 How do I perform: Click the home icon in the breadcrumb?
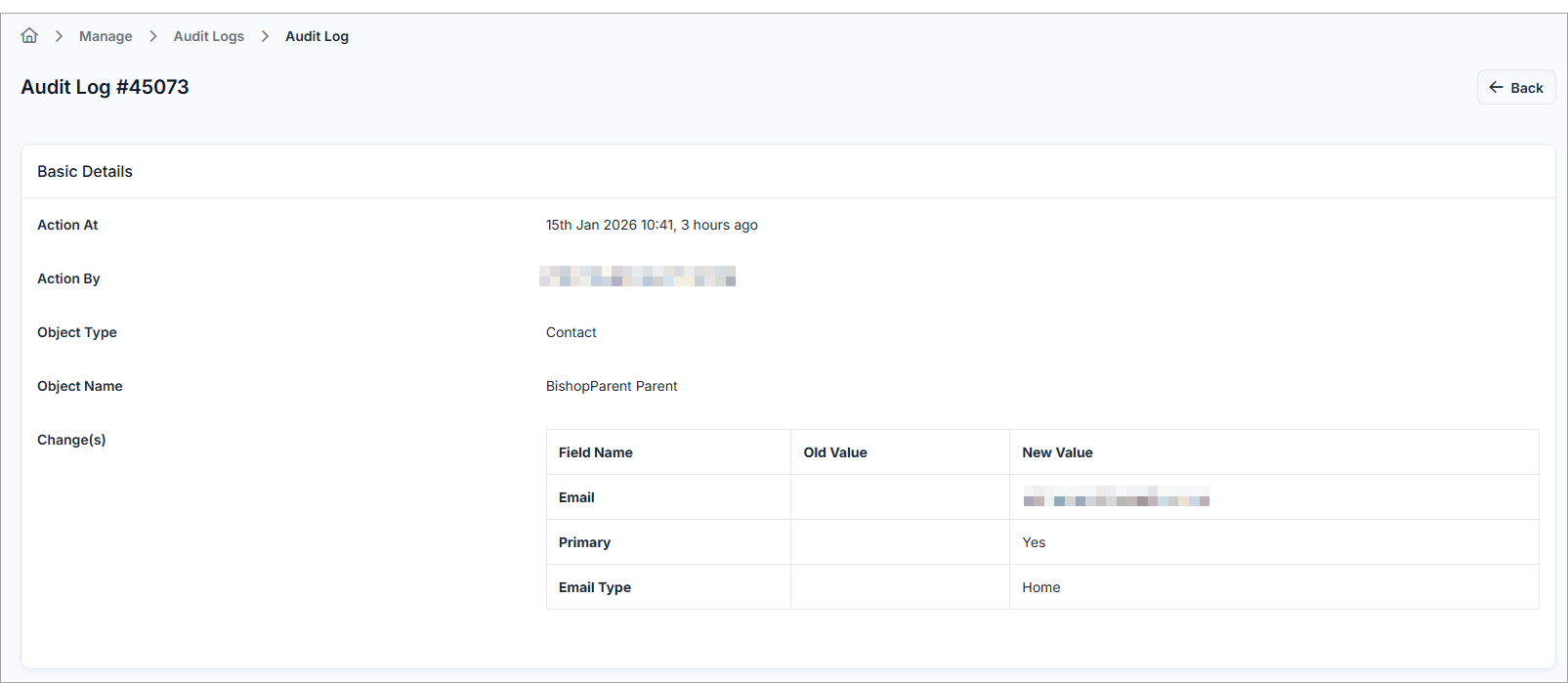click(29, 36)
